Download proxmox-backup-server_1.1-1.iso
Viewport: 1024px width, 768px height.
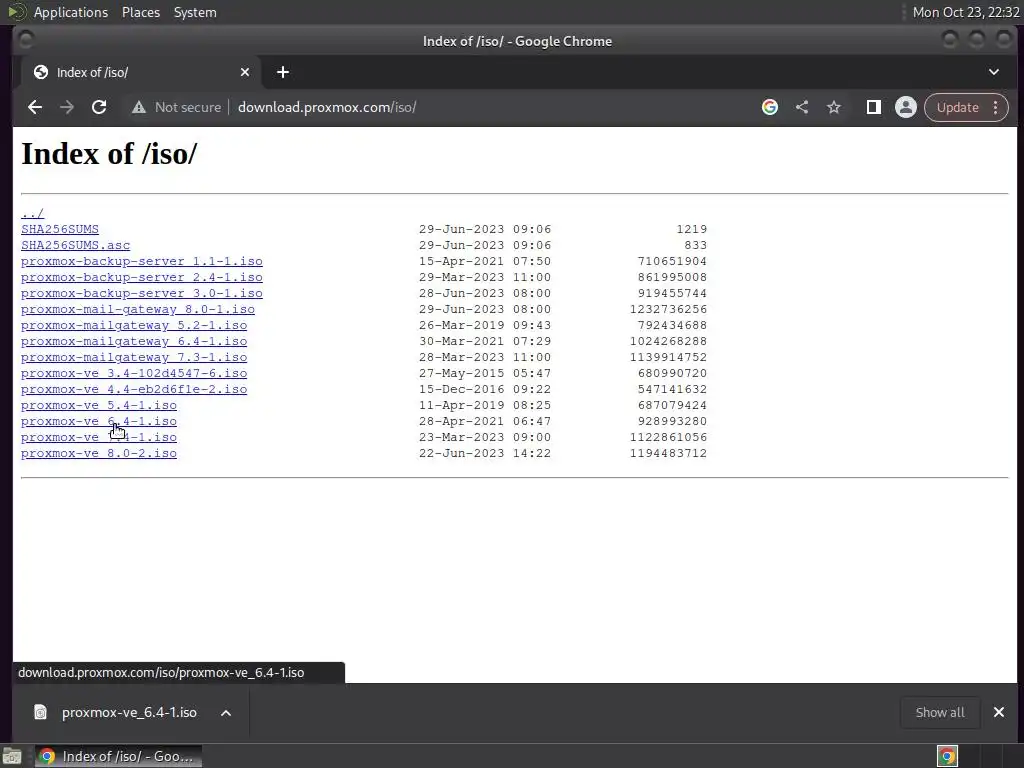click(x=142, y=261)
